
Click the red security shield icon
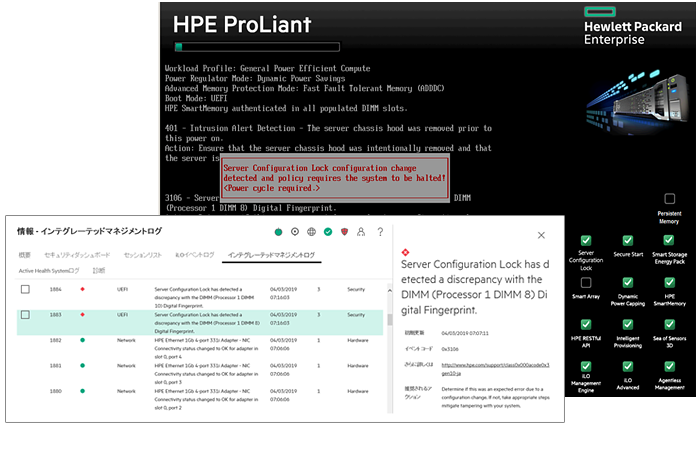344,232
